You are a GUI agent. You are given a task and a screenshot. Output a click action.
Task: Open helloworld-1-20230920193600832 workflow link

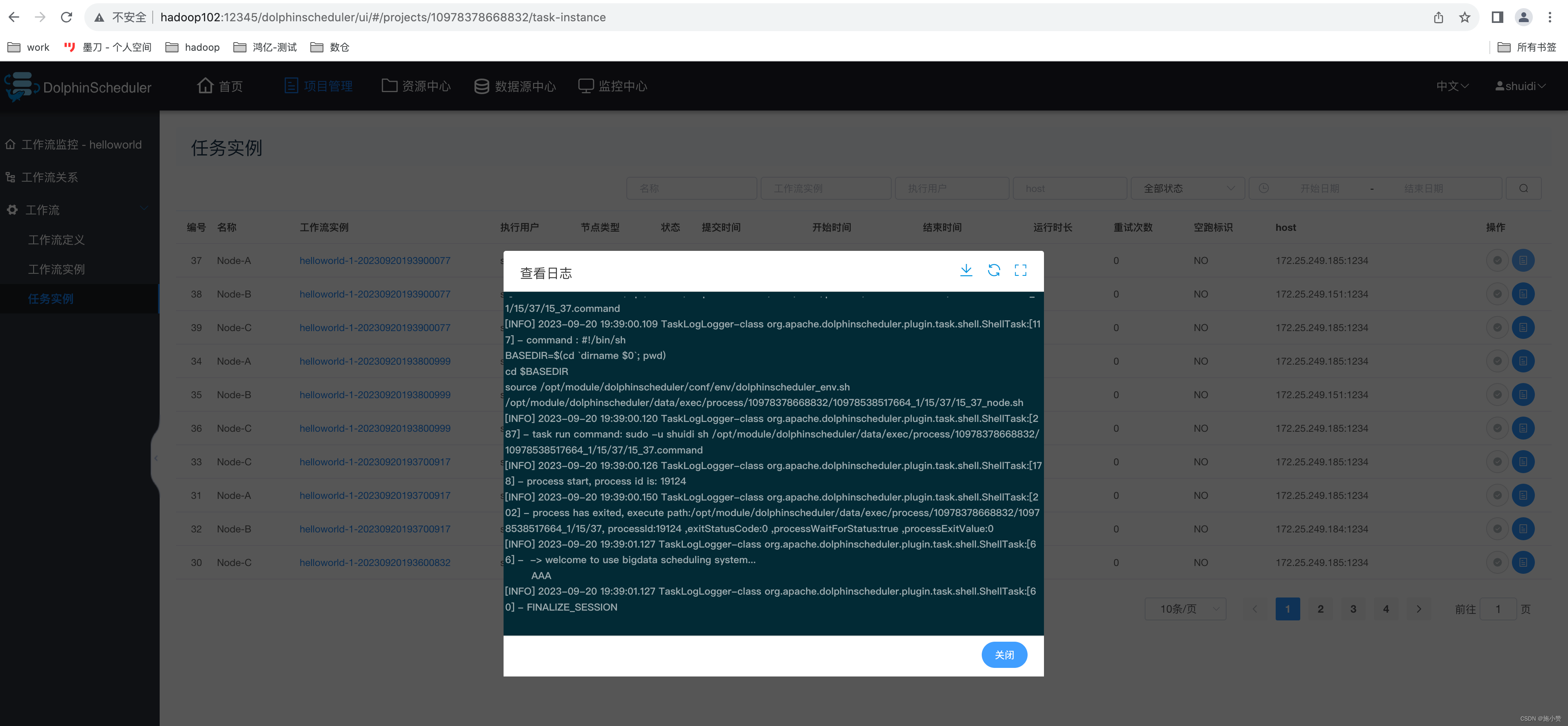click(x=374, y=562)
